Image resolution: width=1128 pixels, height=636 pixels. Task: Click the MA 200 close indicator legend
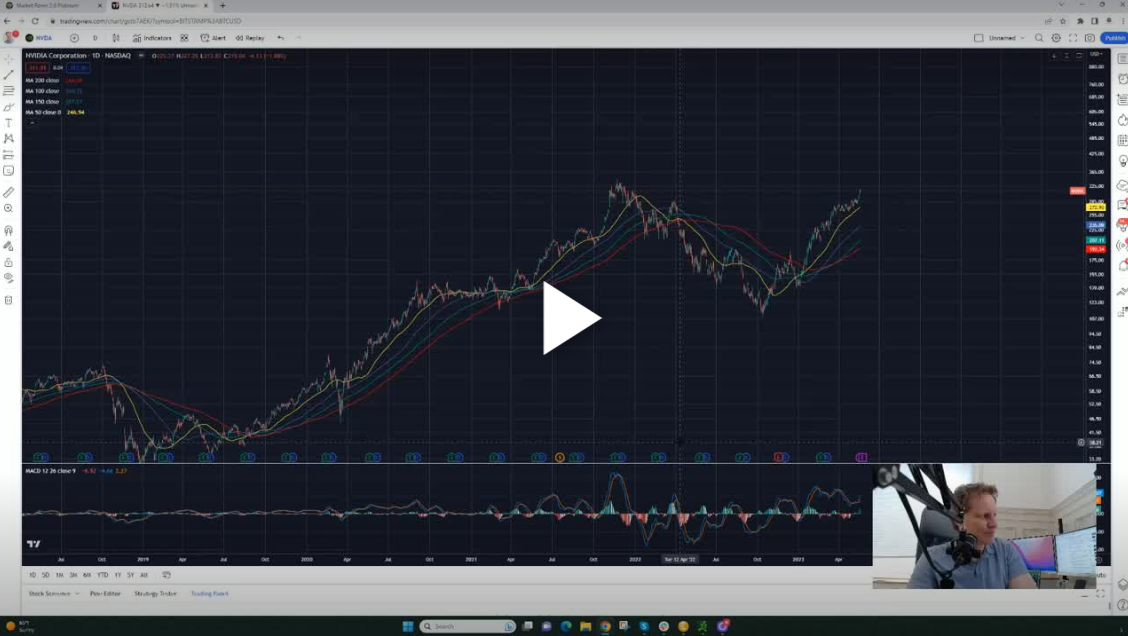click(42, 81)
